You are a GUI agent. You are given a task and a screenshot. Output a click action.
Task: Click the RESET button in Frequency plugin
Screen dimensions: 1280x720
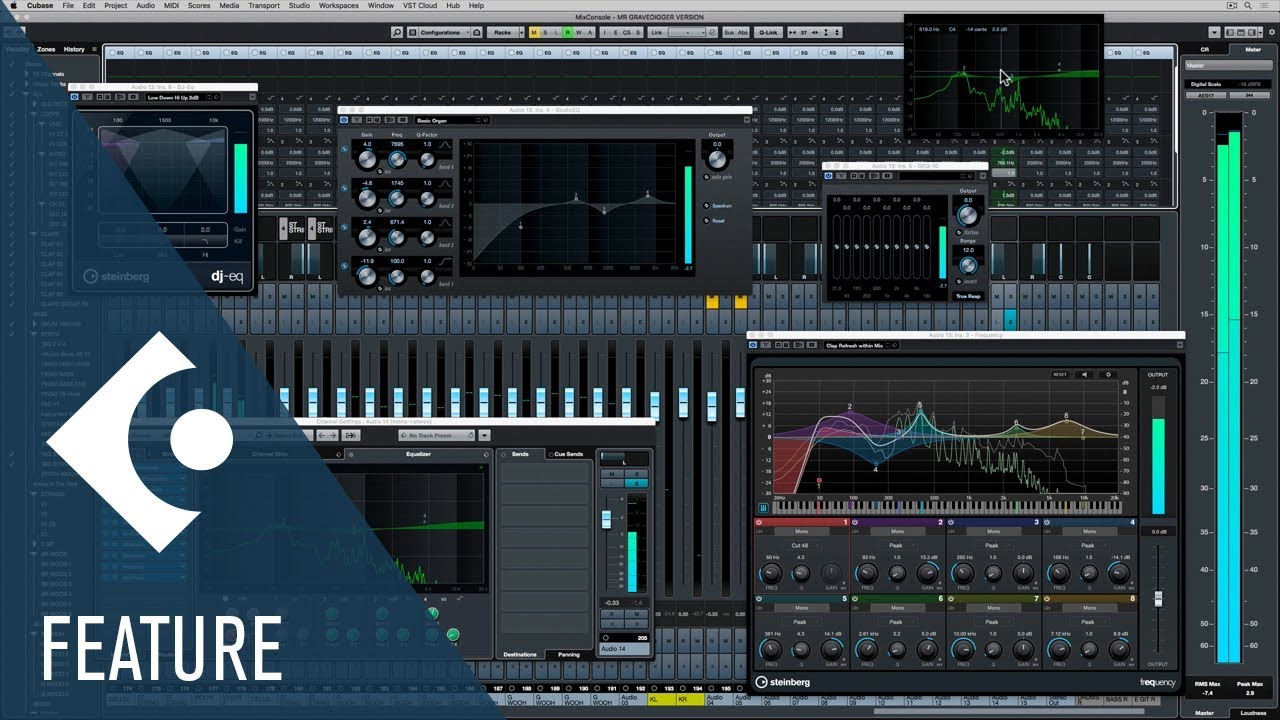tap(1060, 374)
